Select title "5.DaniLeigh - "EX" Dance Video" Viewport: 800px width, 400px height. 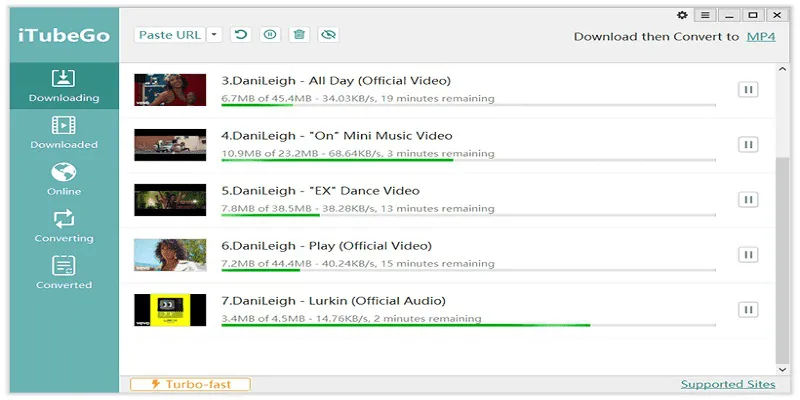click(x=320, y=191)
